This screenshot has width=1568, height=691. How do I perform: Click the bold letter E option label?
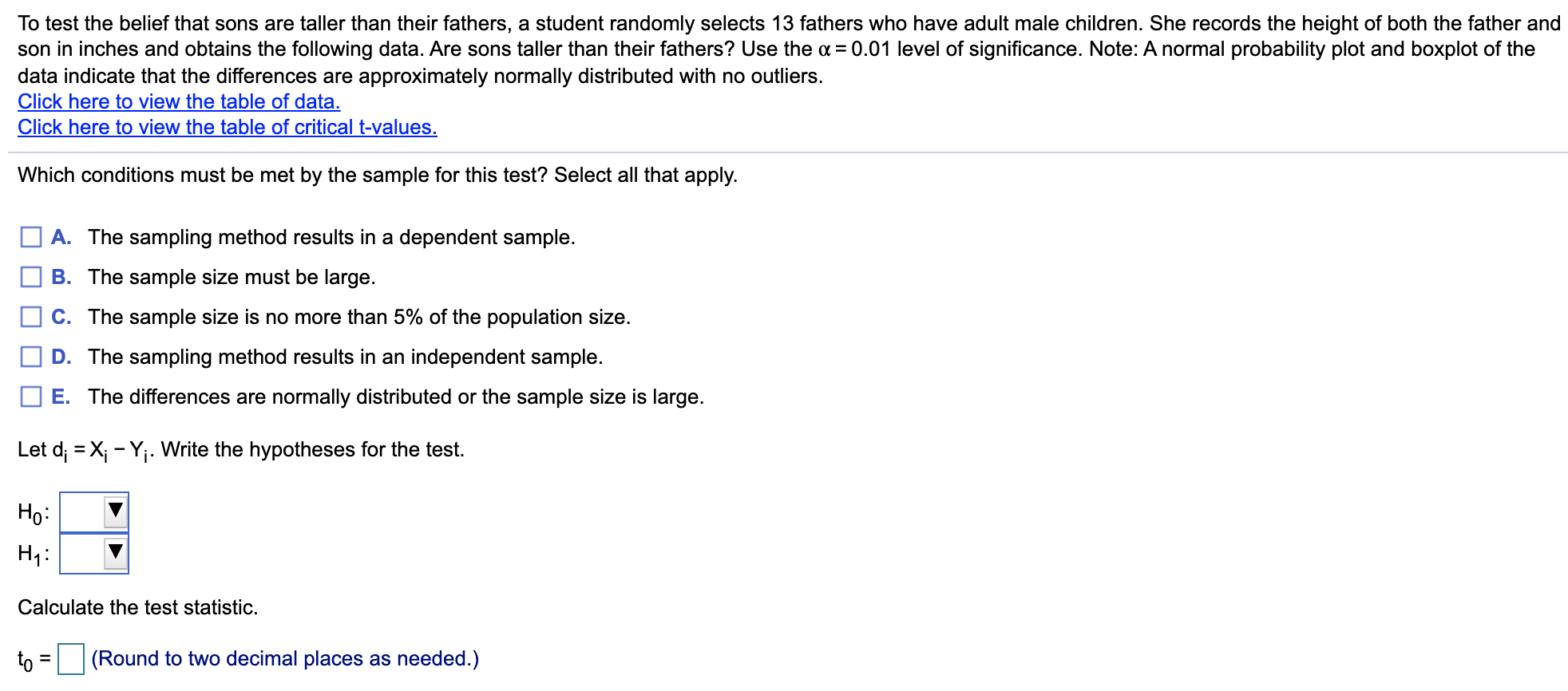click(61, 397)
